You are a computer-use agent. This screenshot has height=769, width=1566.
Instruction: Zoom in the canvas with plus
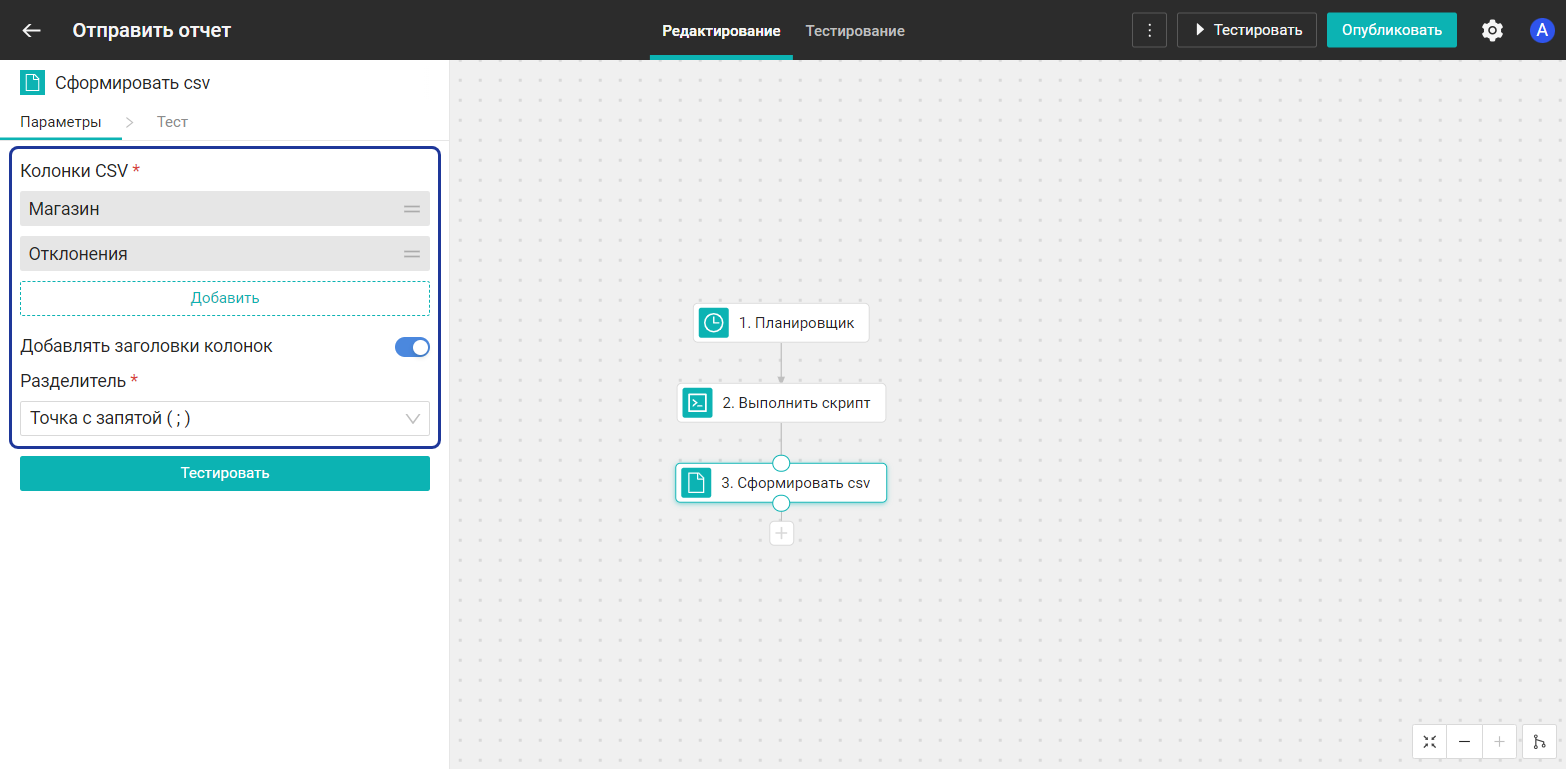point(1498,742)
